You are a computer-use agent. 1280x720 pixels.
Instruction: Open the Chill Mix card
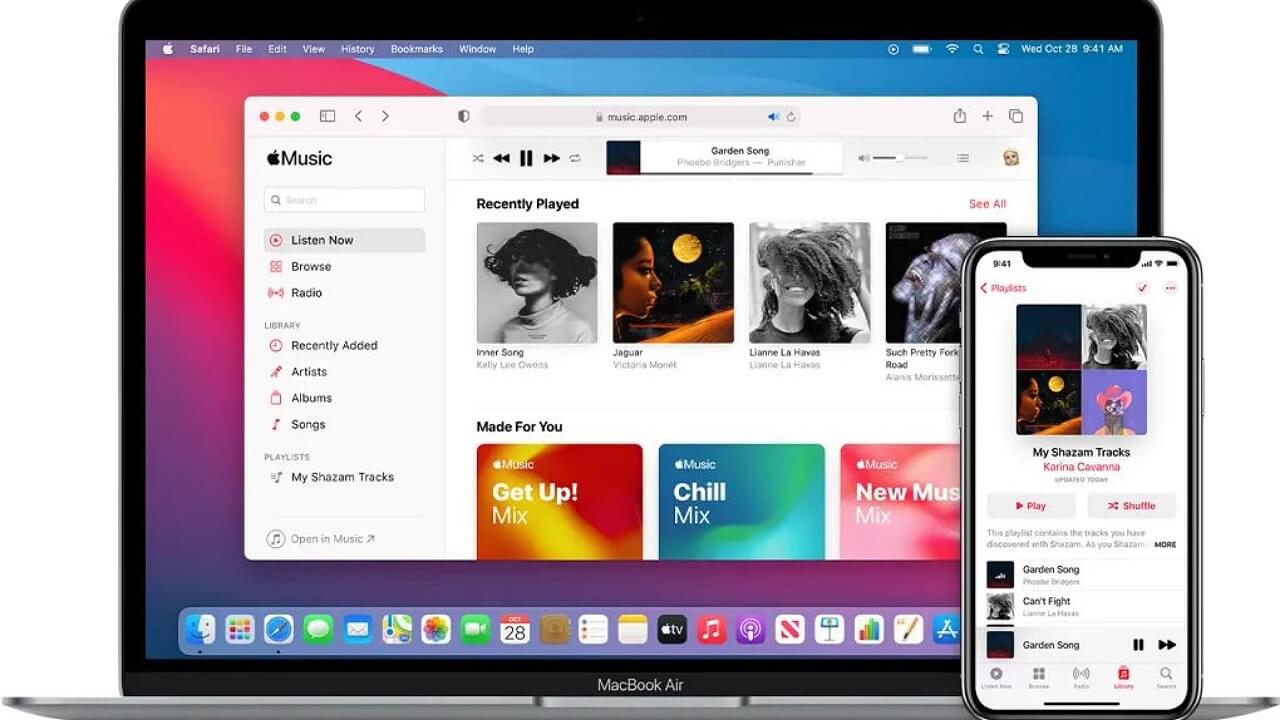(x=742, y=502)
